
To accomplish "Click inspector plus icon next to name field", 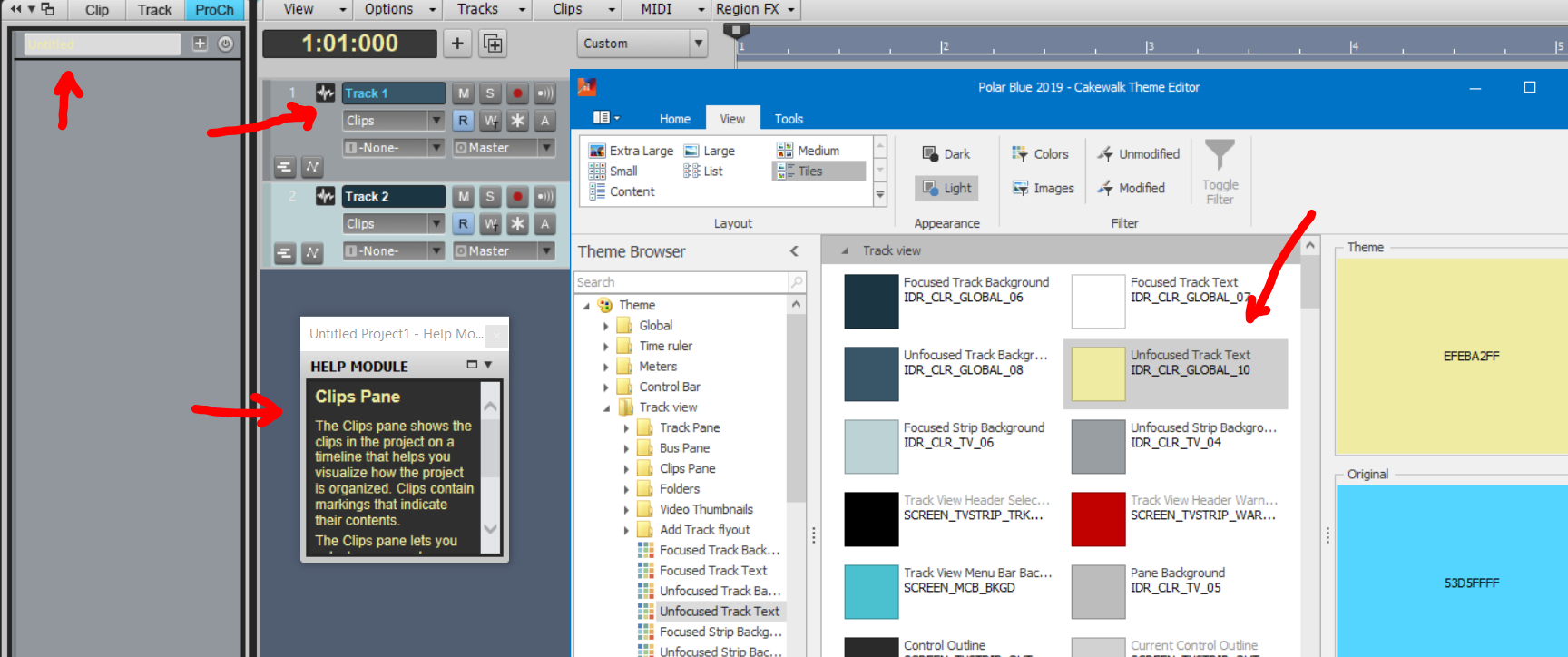I will pos(200,44).
